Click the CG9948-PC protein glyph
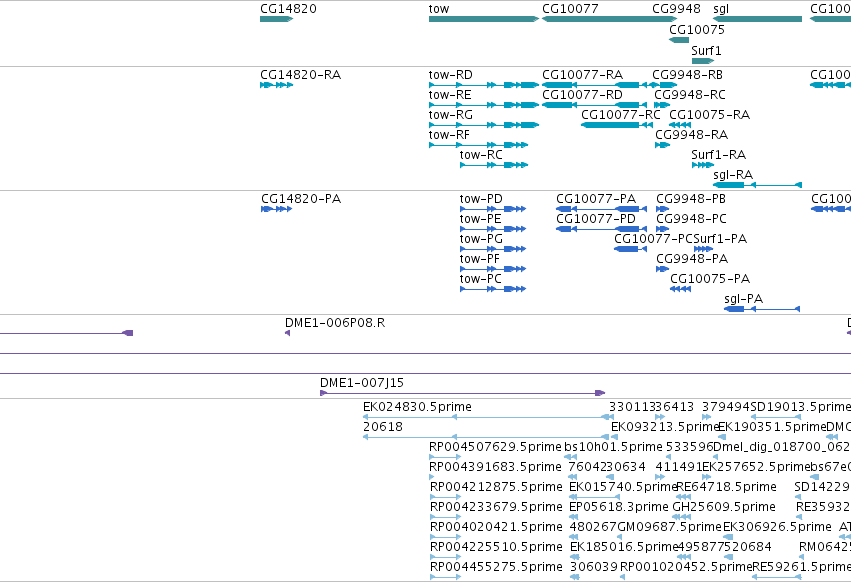 tap(662, 229)
